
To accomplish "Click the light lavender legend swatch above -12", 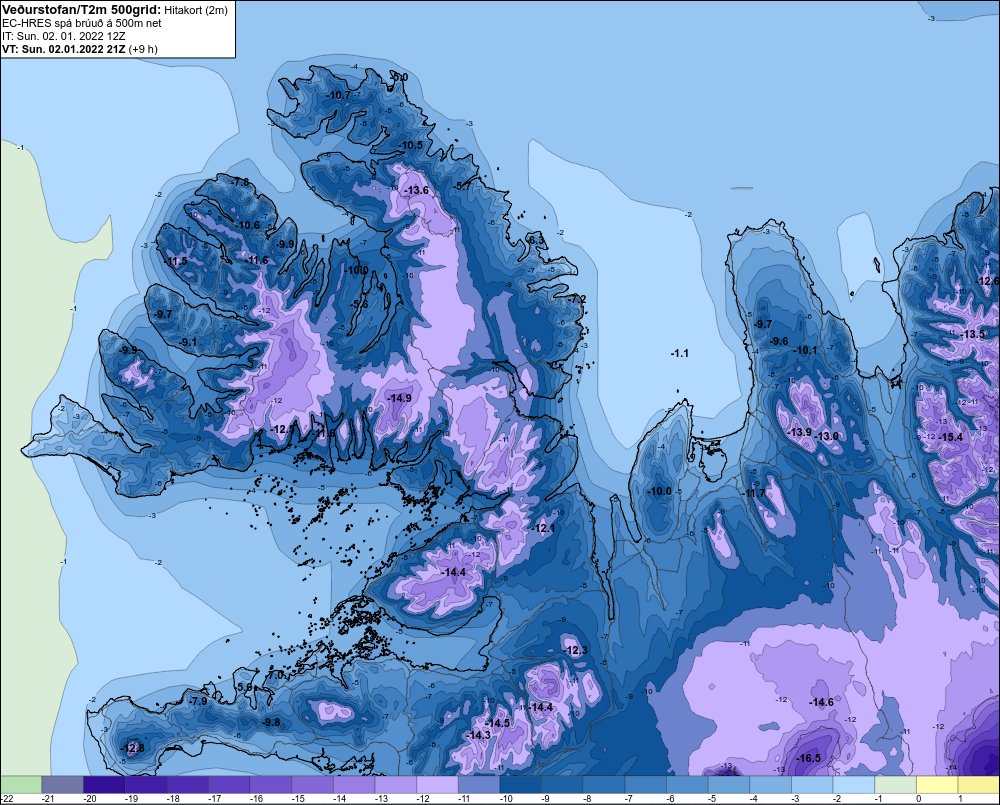I will [x=438, y=784].
